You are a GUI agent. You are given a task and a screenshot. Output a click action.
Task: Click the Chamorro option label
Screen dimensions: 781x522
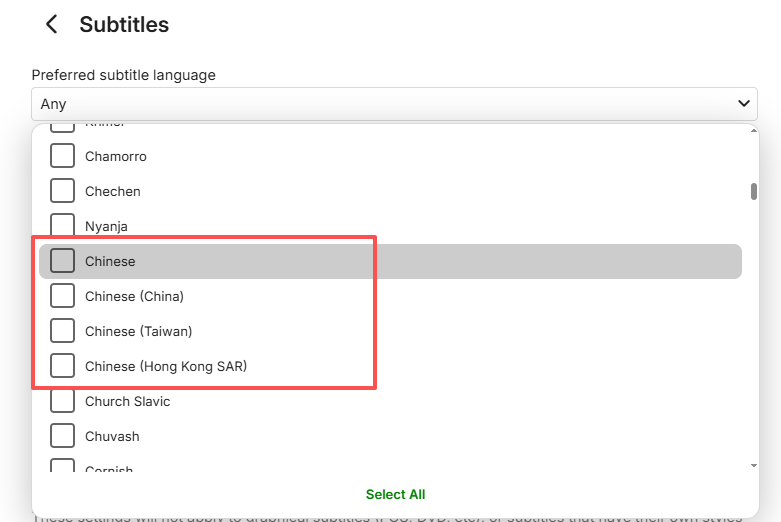tap(116, 156)
